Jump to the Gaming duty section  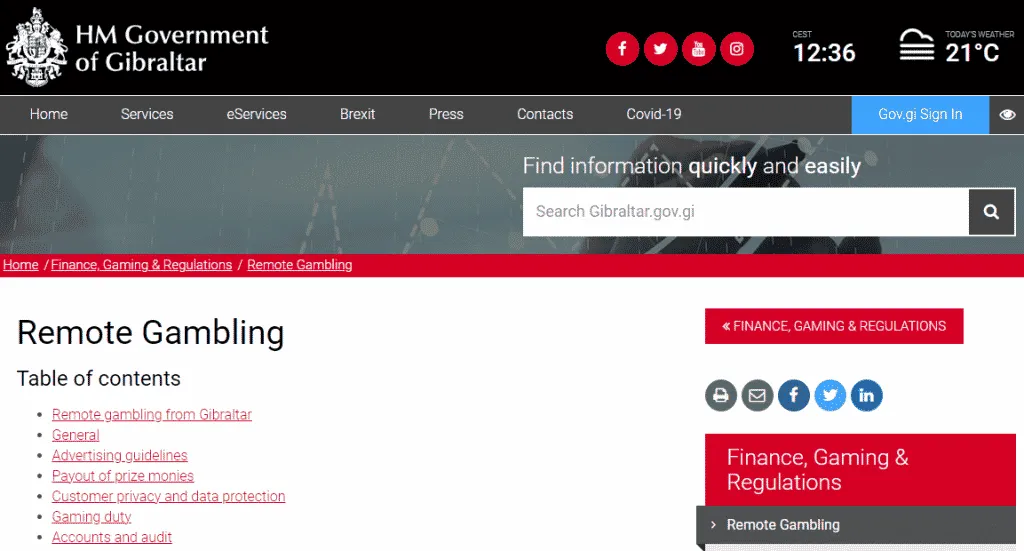tap(91, 517)
